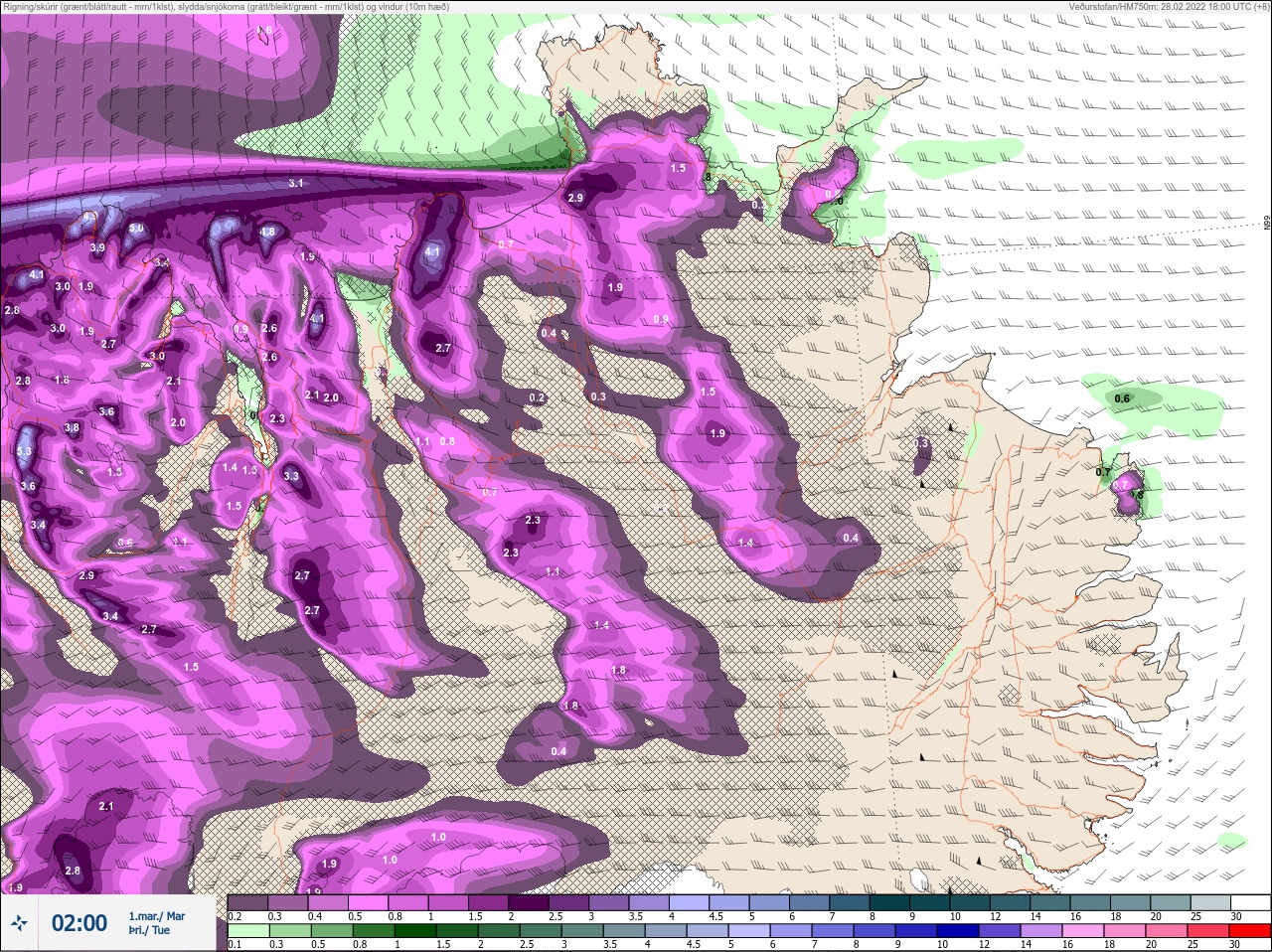Click the Veðurstofan compass logo icon
The height and width of the screenshot is (952, 1272).
(21, 923)
